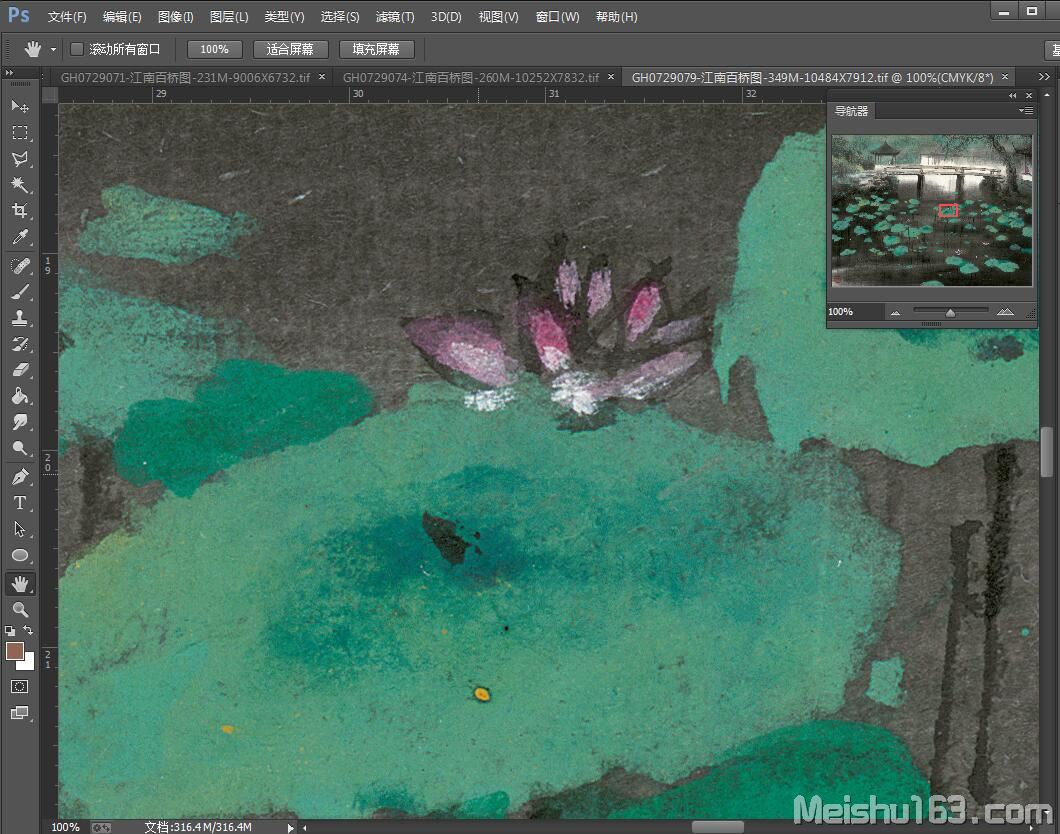This screenshot has height=834, width=1060.
Task: Select the Paint Bucket tool
Action: [x=20, y=396]
